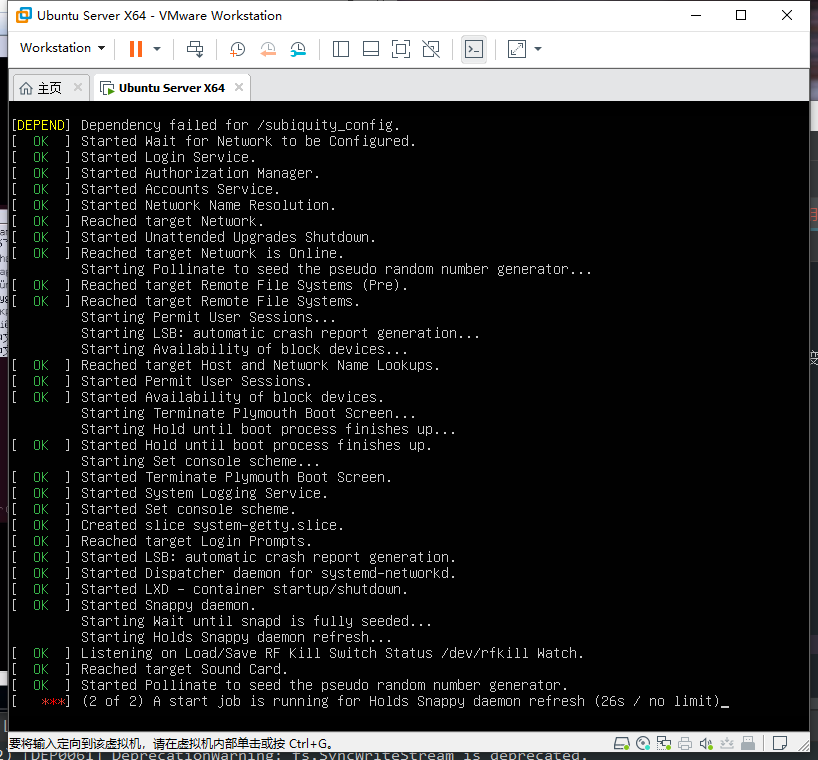
Task: Click "Started Authorization Manager." line
Action: tap(200, 173)
